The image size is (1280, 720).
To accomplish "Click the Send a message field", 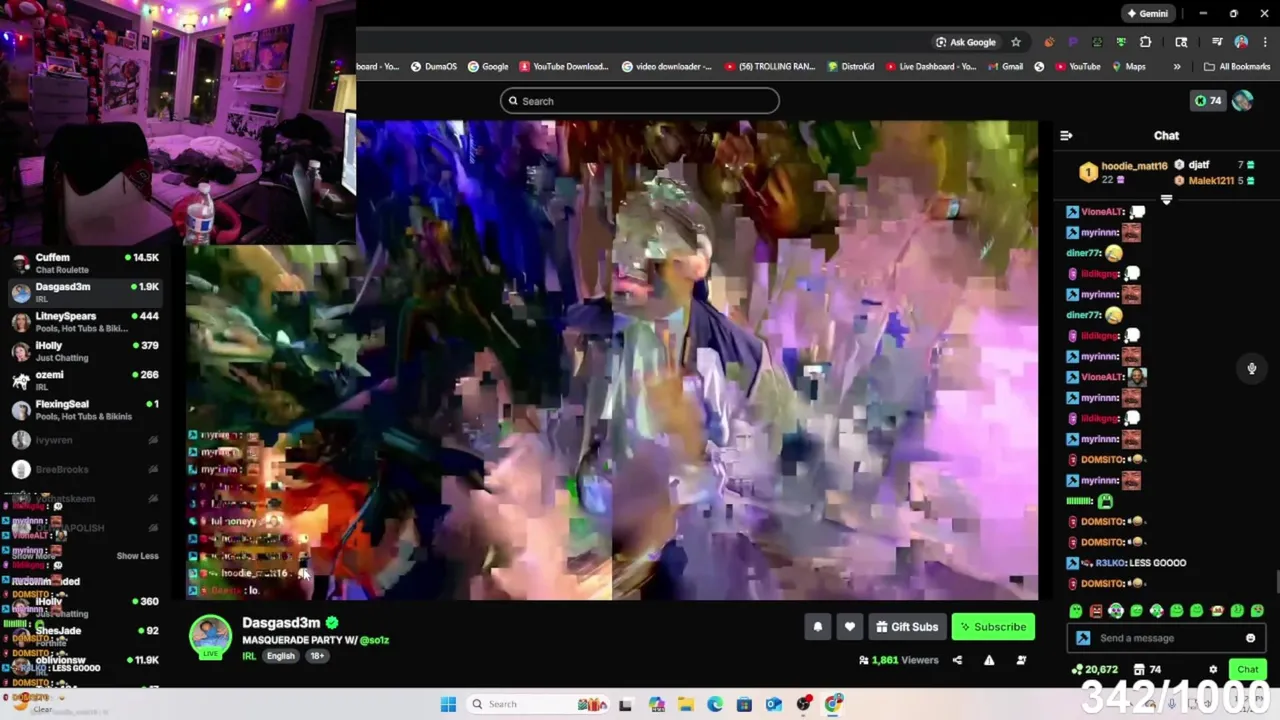I will click(1165, 638).
